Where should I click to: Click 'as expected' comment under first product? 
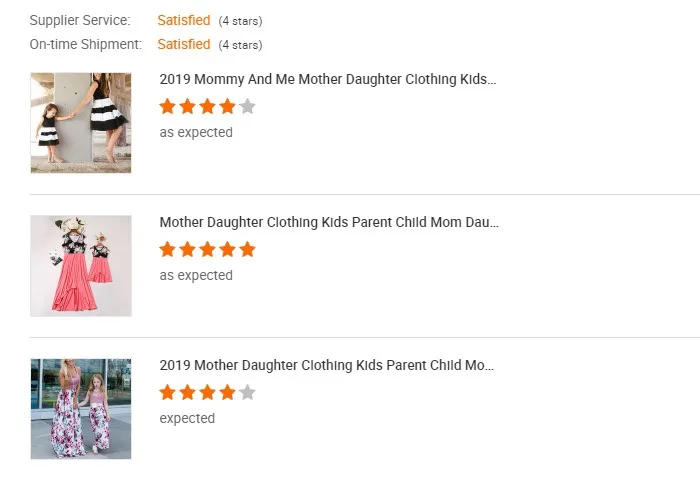(196, 133)
